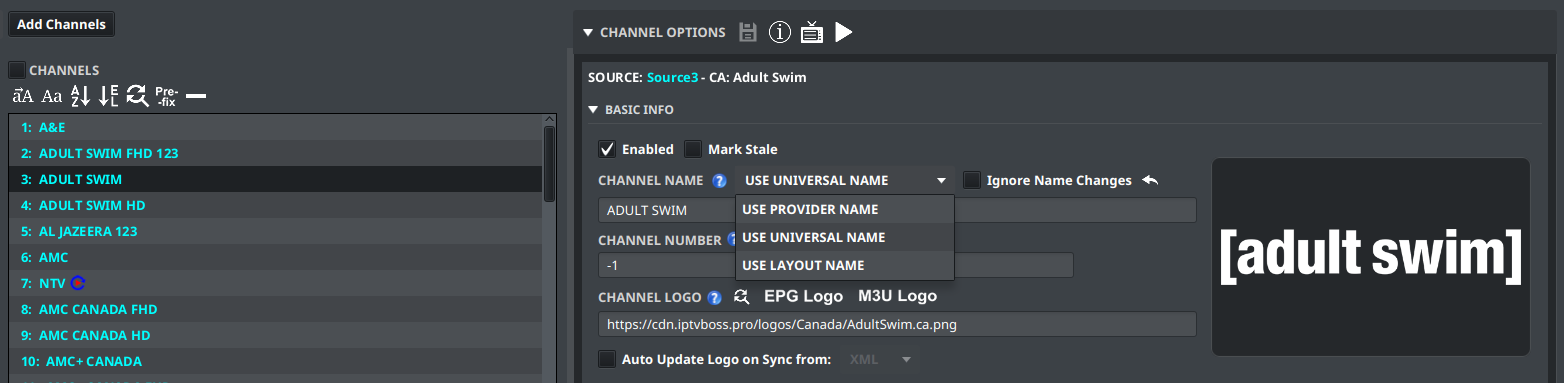Open the XML source dropdown

(881, 359)
